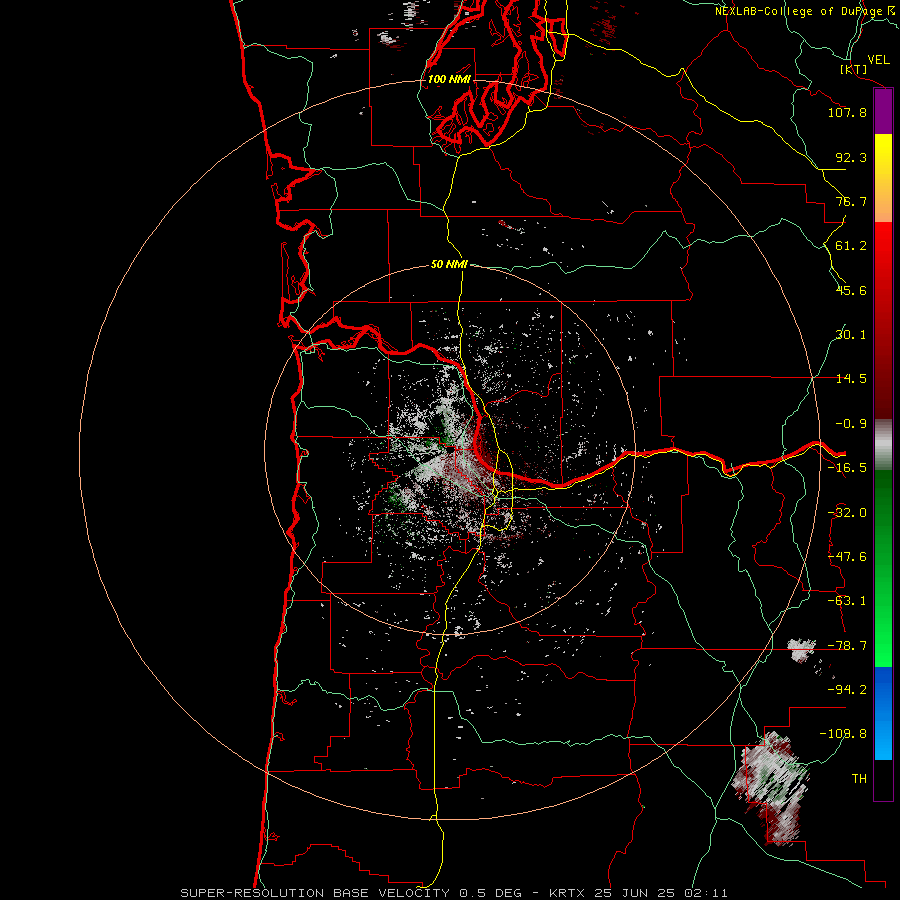Click the 02:11 timestamp in the caption

pos(706,893)
